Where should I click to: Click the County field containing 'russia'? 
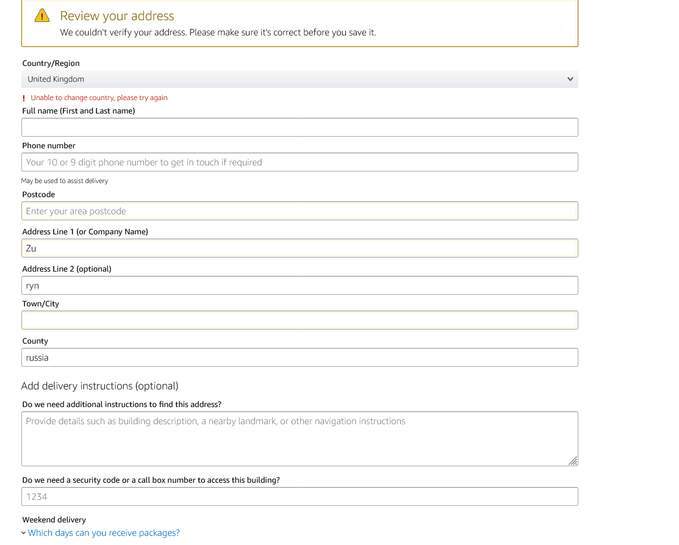click(x=299, y=357)
